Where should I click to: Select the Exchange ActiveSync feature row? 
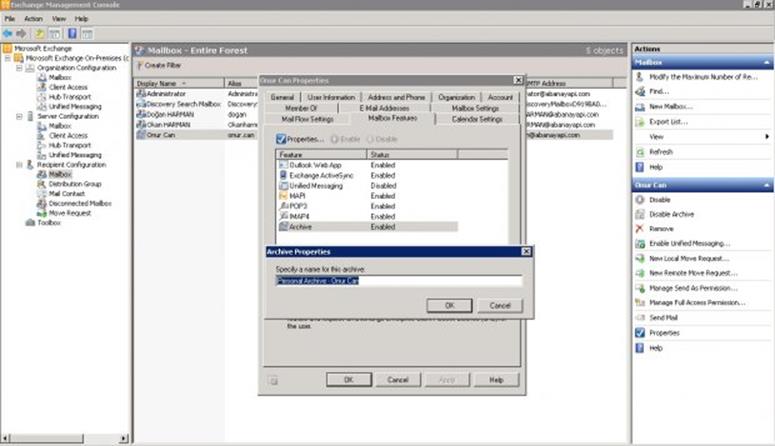(x=367, y=176)
